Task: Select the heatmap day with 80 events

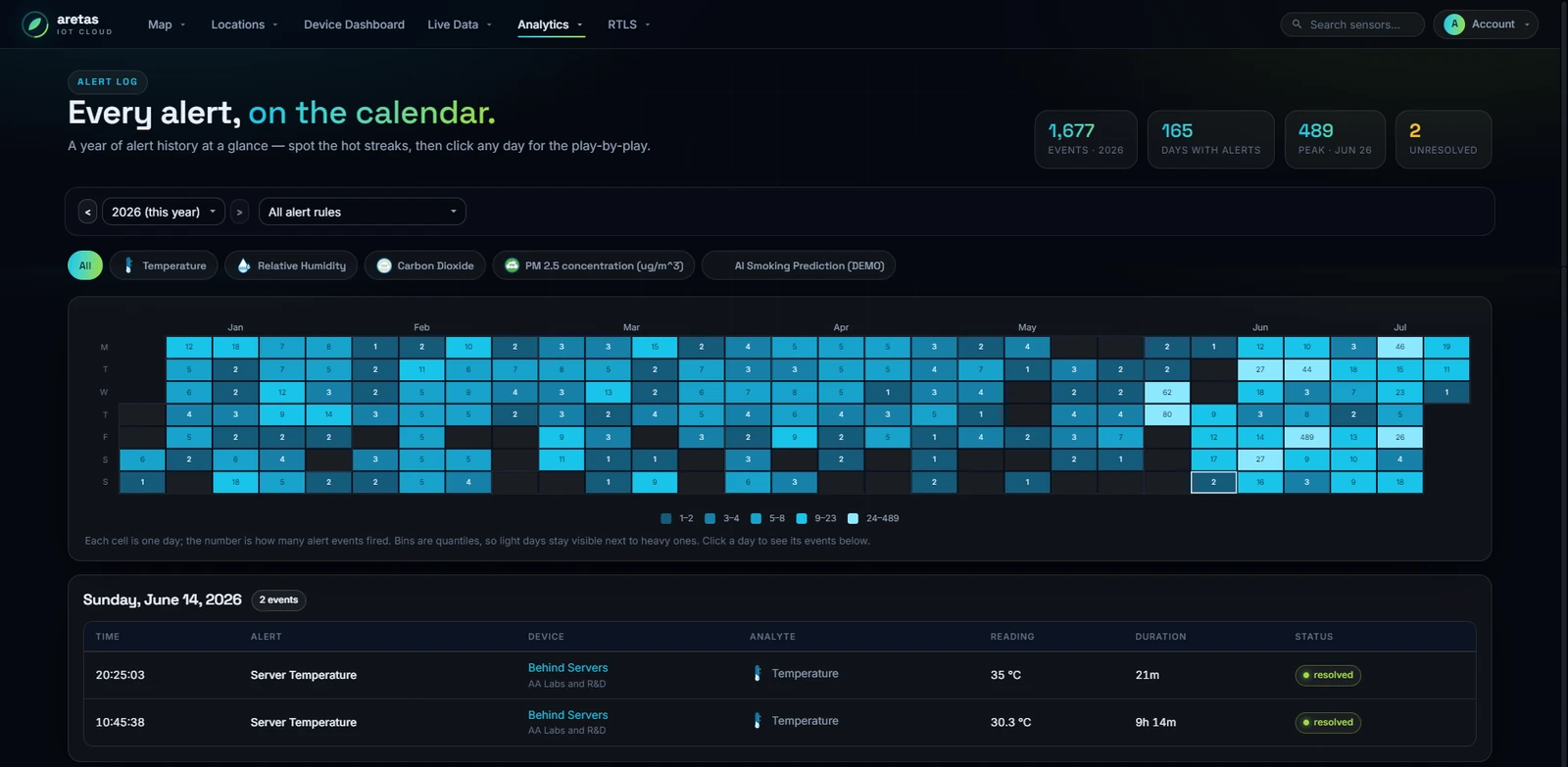Action: pyautogui.click(x=1167, y=414)
